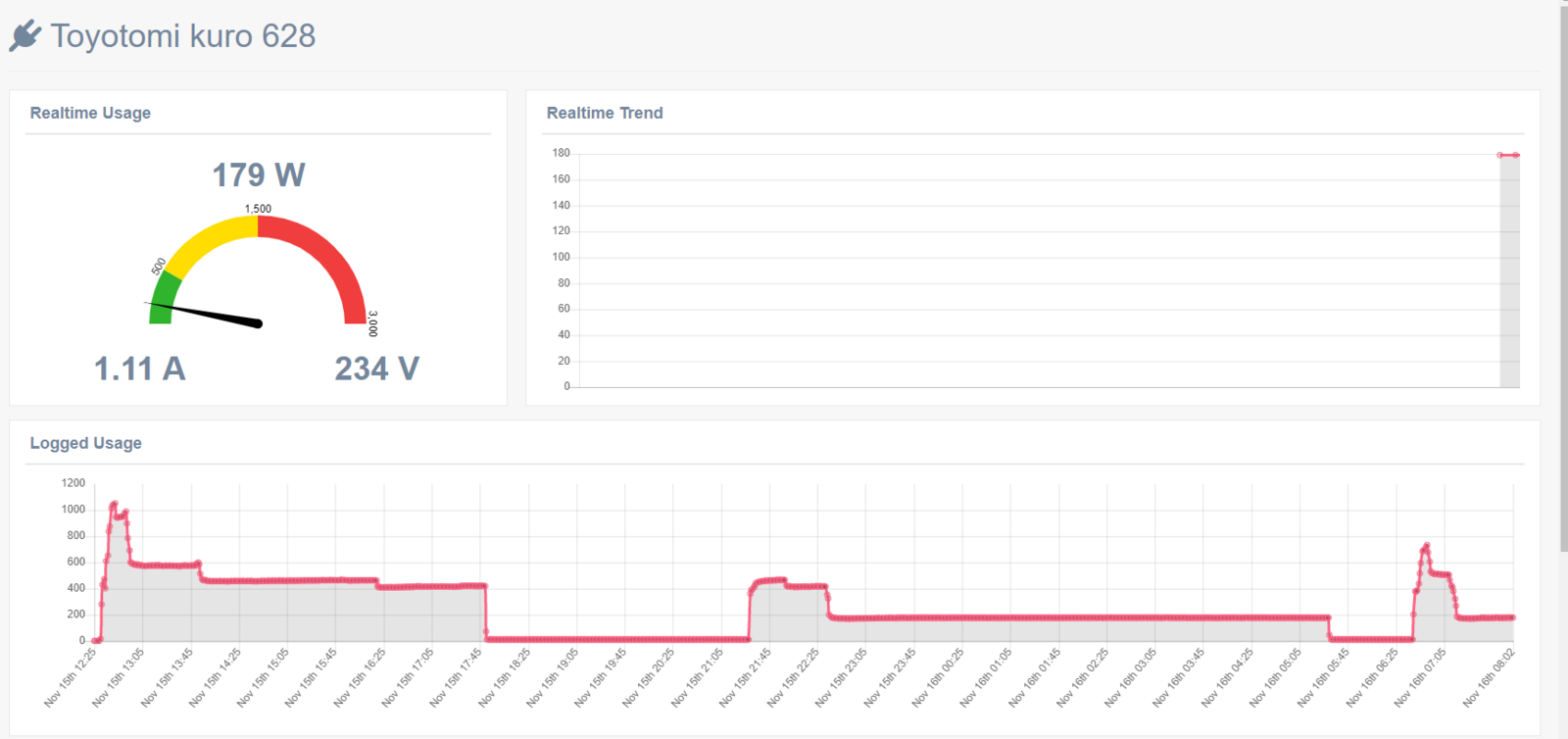Viewport: 1568px width, 739px height.
Task: Click the 1,500 gauge label
Action: click(258, 209)
